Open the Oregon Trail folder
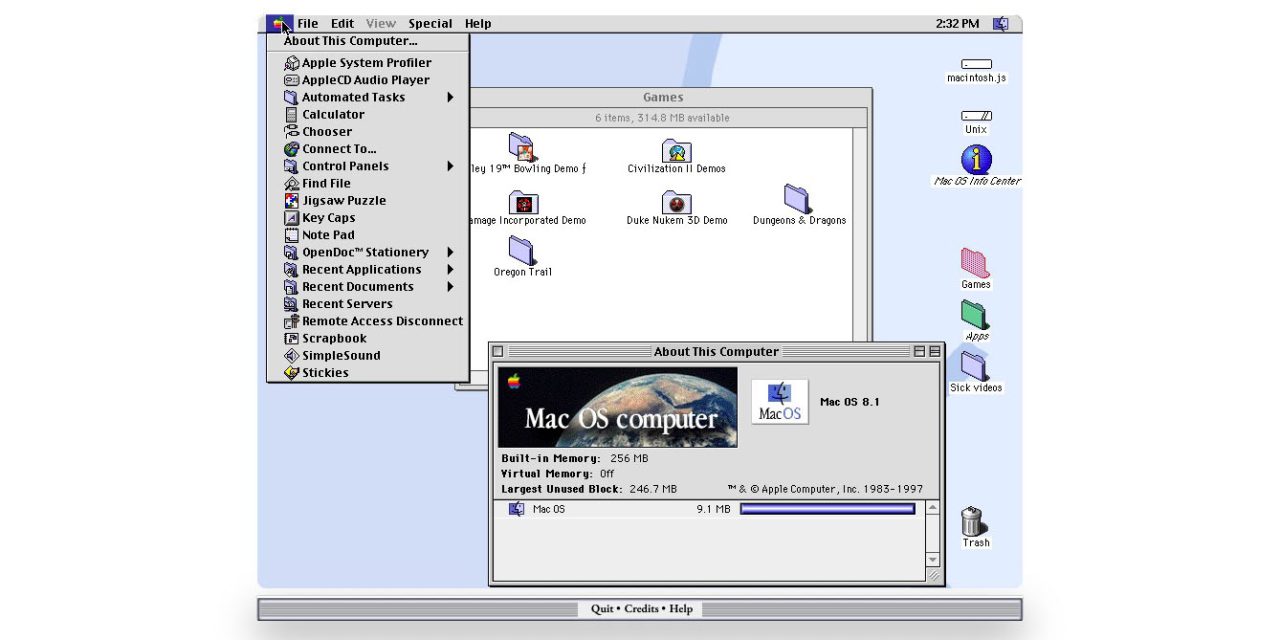The image size is (1280, 640). coord(522,251)
